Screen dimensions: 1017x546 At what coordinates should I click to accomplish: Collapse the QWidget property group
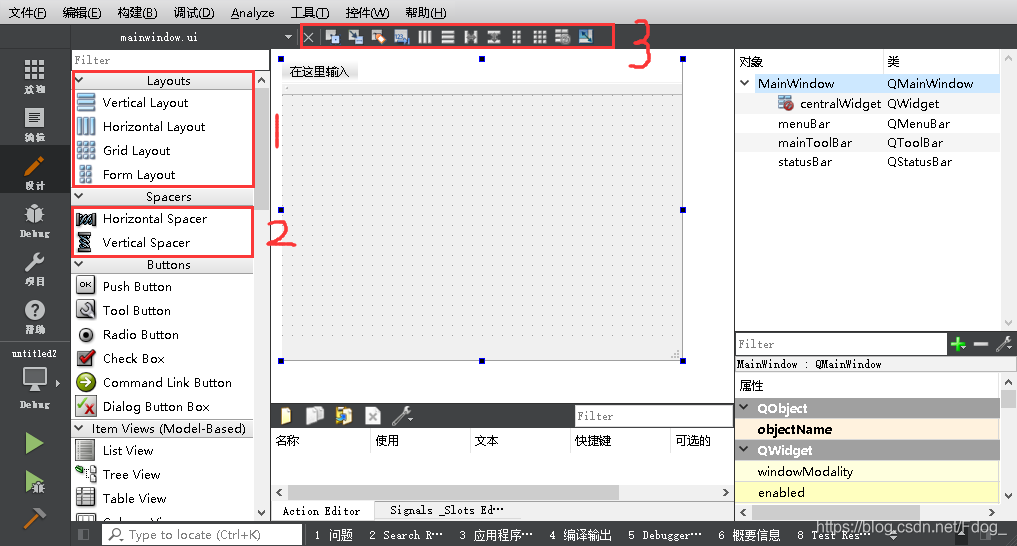tap(744, 450)
